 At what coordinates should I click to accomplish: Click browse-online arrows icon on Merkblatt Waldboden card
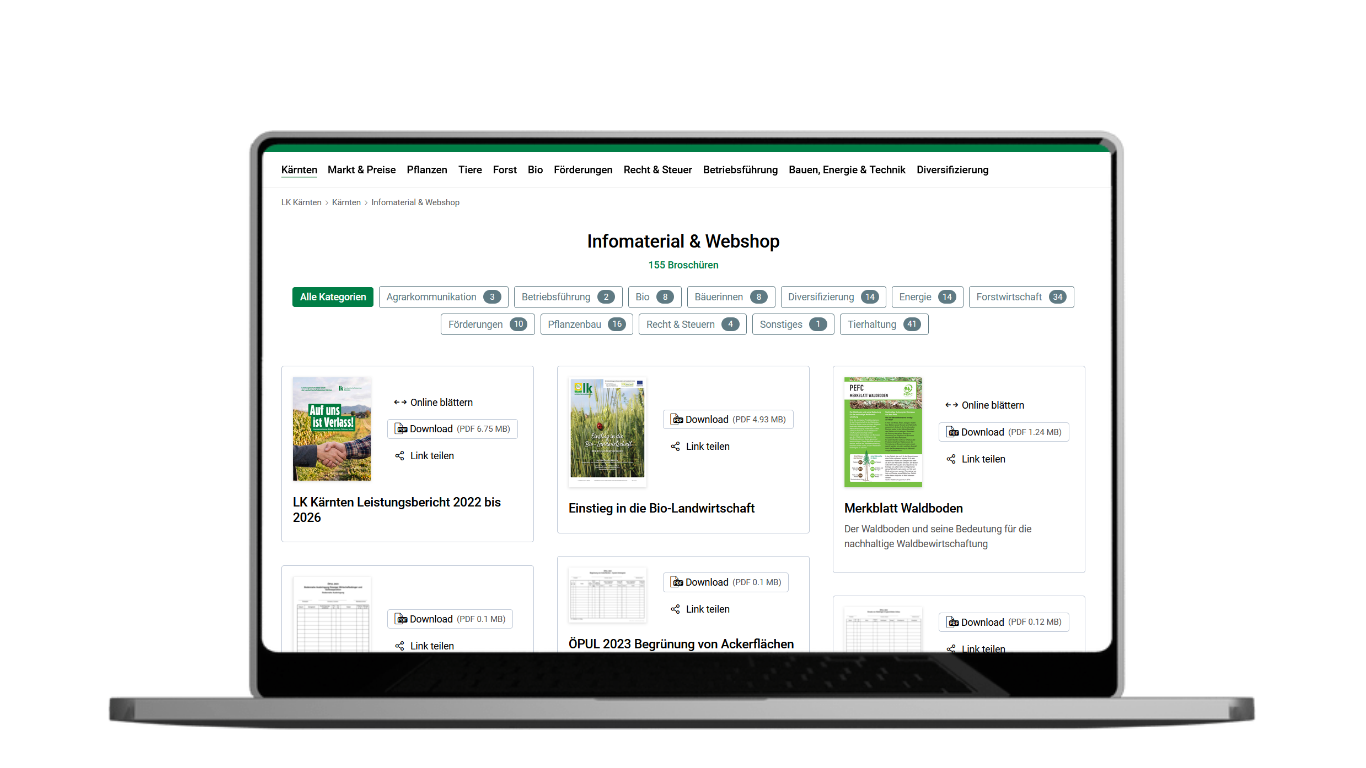(x=952, y=406)
